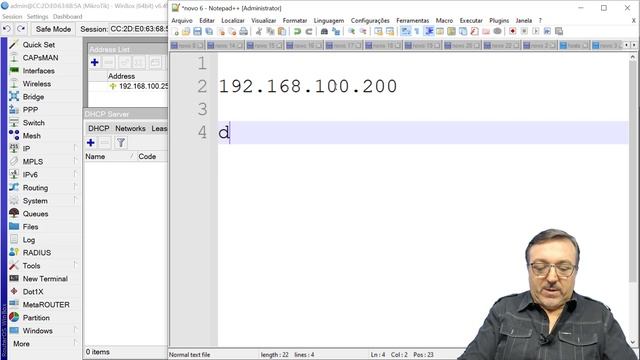The width and height of the screenshot is (640, 360).
Task: Open the Editar menu
Action: click(x=207, y=20)
